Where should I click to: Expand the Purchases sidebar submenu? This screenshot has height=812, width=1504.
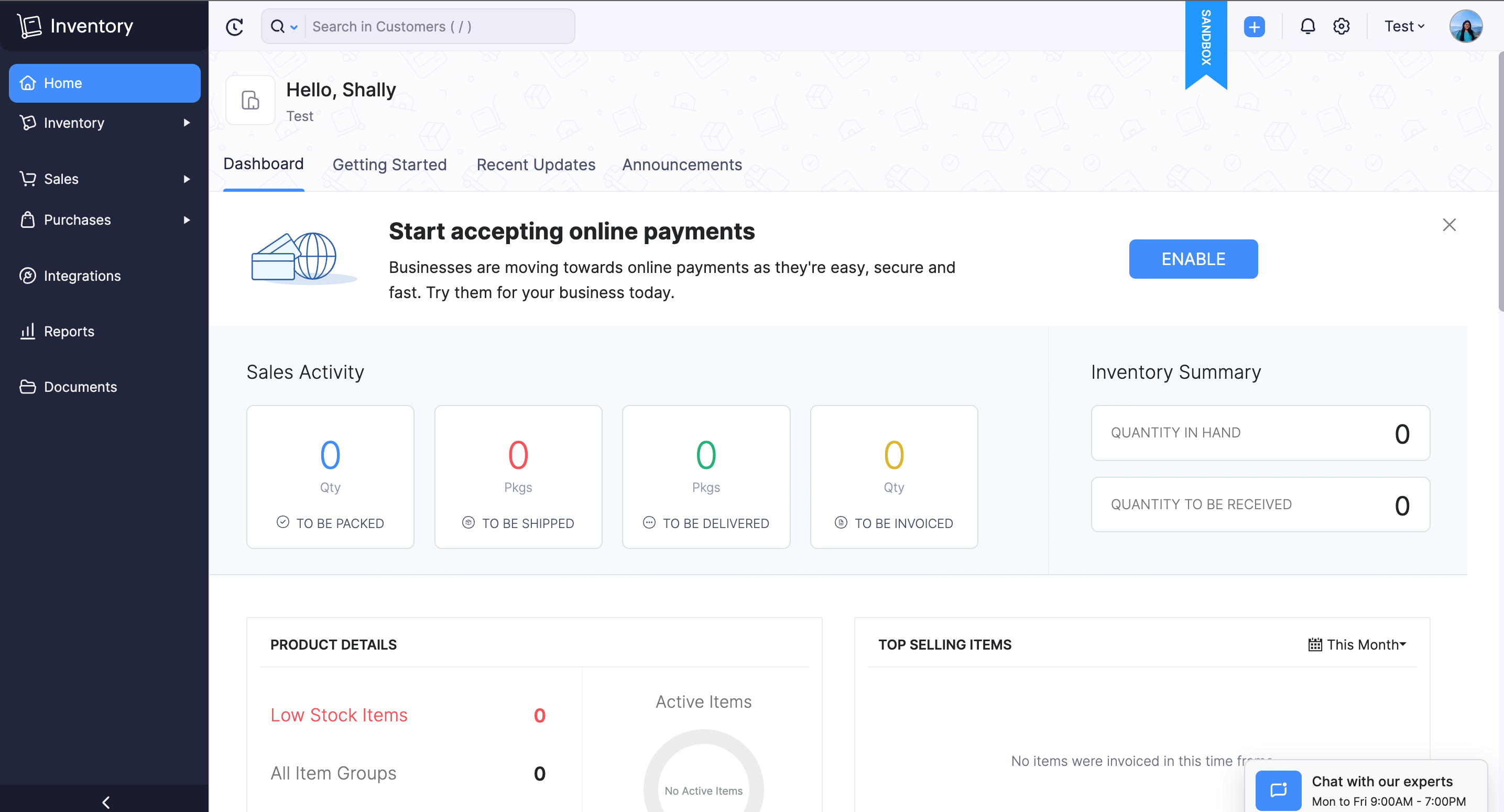pos(187,220)
